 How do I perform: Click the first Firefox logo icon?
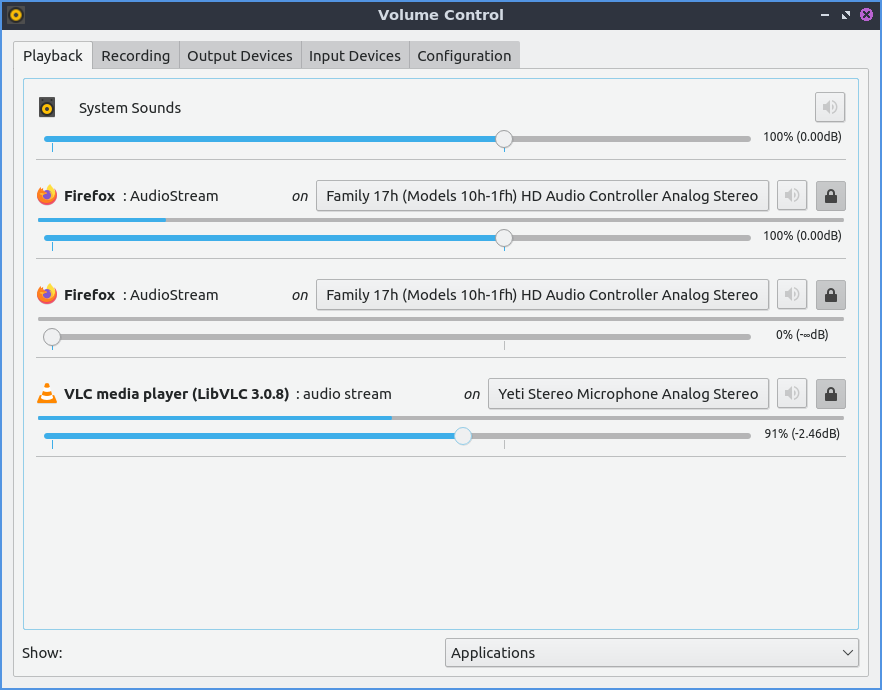pyautogui.click(x=47, y=196)
